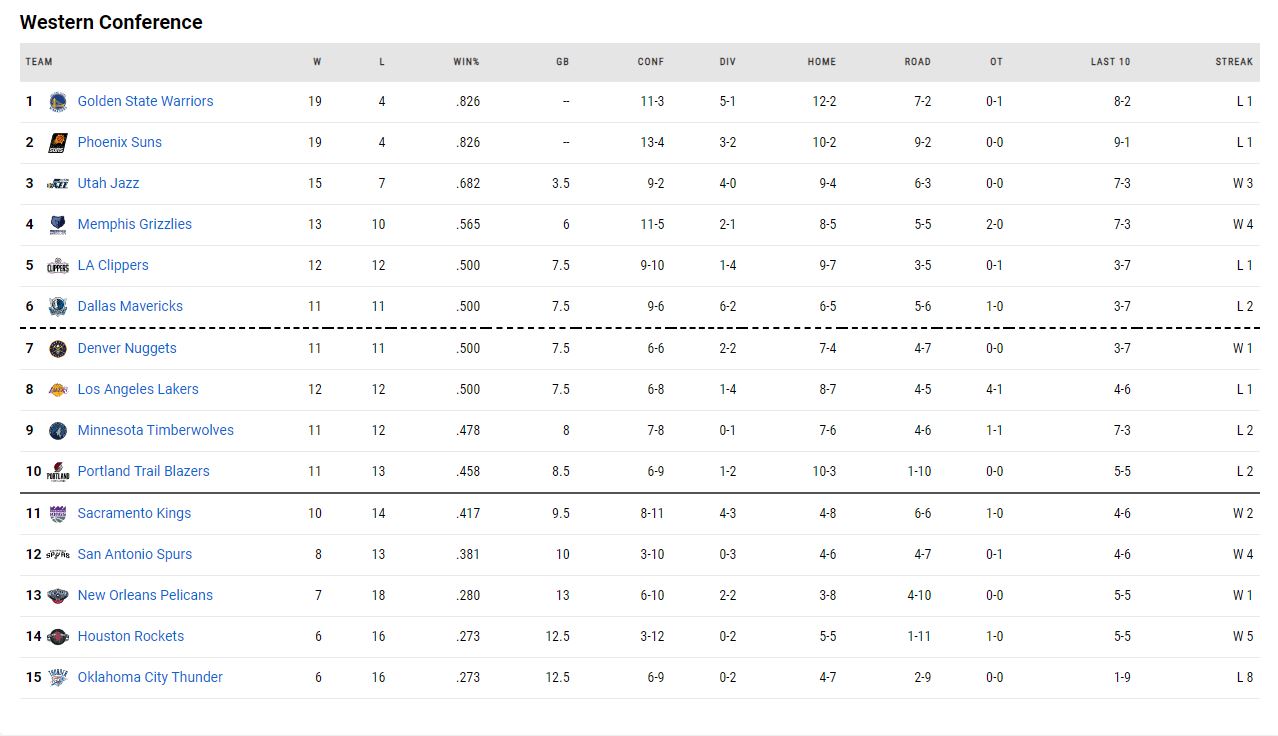Sort by the STREAK column header

pyautogui.click(x=1234, y=62)
